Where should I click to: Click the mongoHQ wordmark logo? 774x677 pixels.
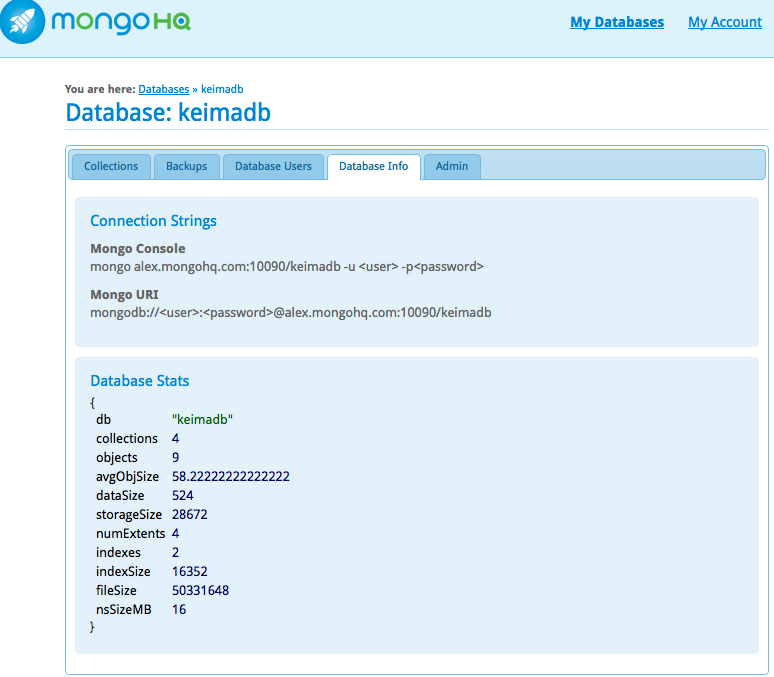[121, 22]
